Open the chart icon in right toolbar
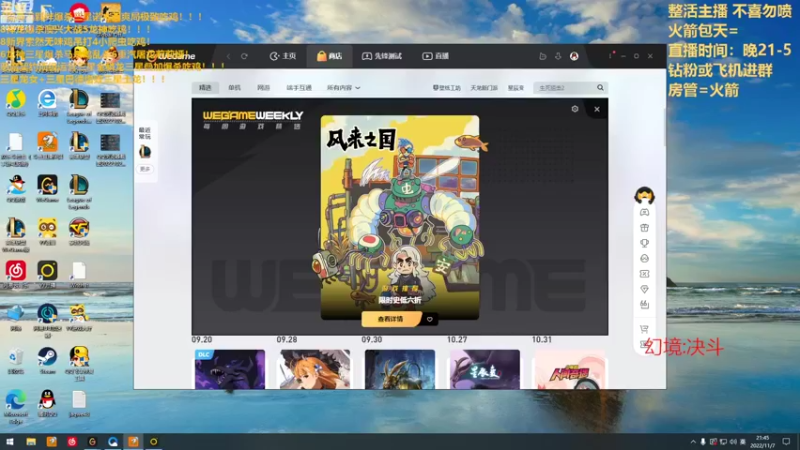Image resolution: width=800 pixels, height=450 pixels. click(644, 305)
